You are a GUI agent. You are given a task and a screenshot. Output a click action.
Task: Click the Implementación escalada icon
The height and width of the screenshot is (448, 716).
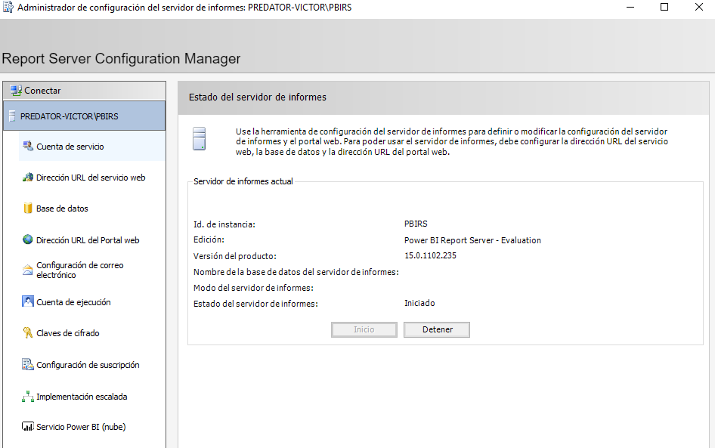(27, 396)
